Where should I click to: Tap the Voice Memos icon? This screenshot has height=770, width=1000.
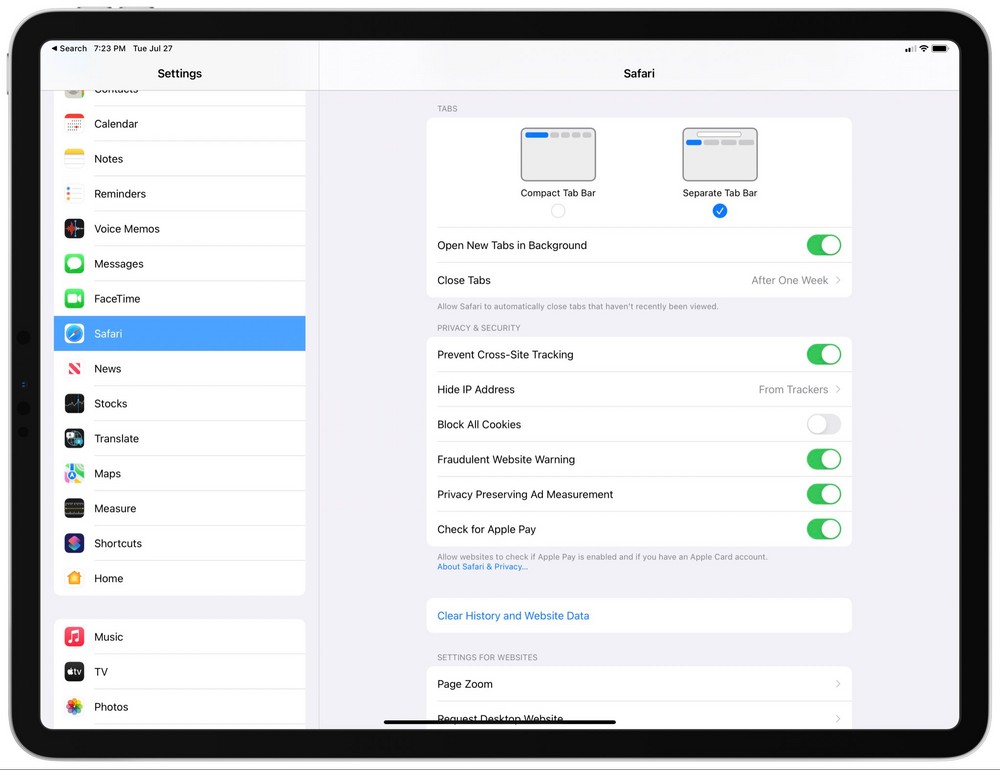75,229
